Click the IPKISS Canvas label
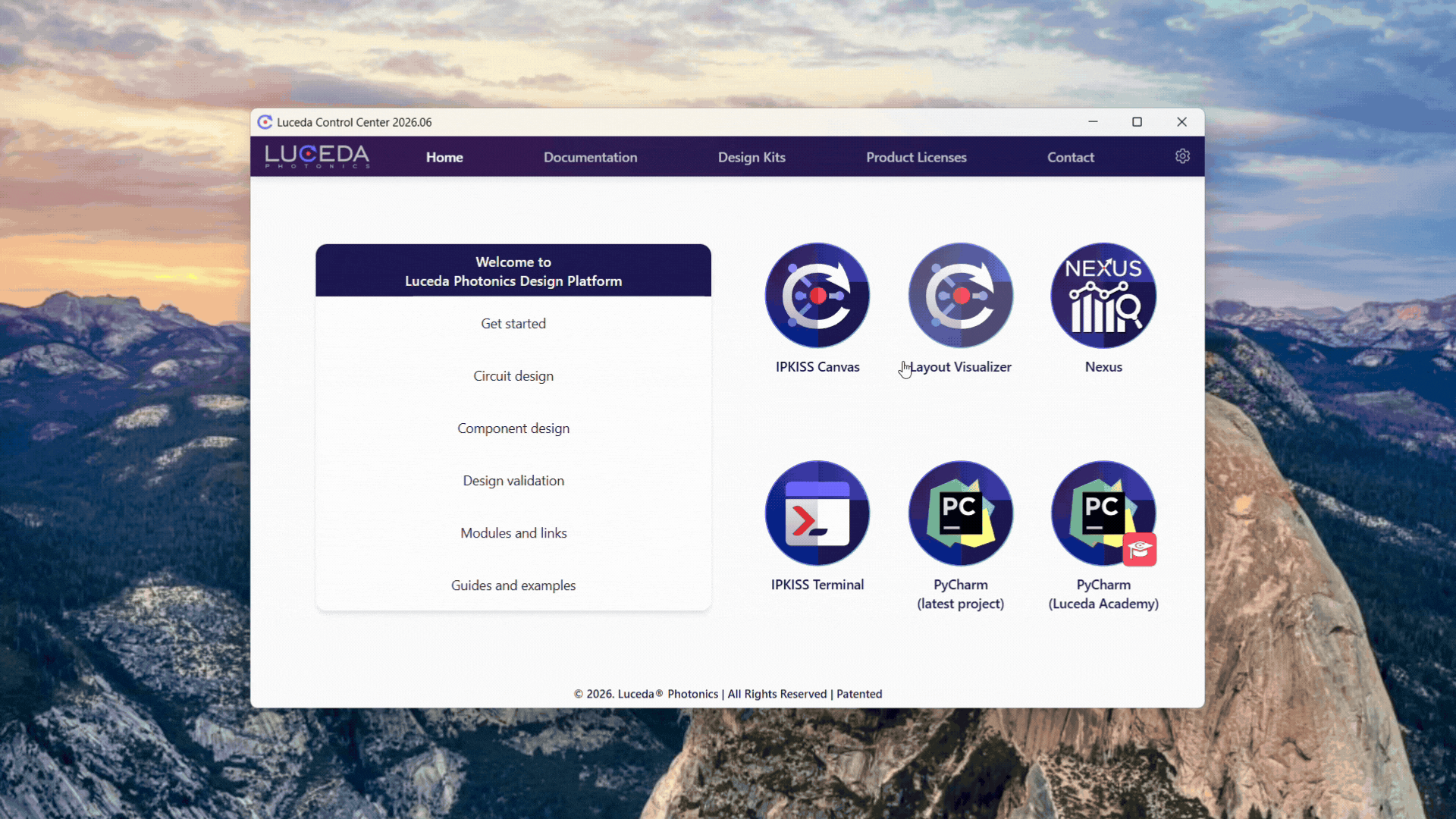This screenshot has height=819, width=1456. (817, 367)
